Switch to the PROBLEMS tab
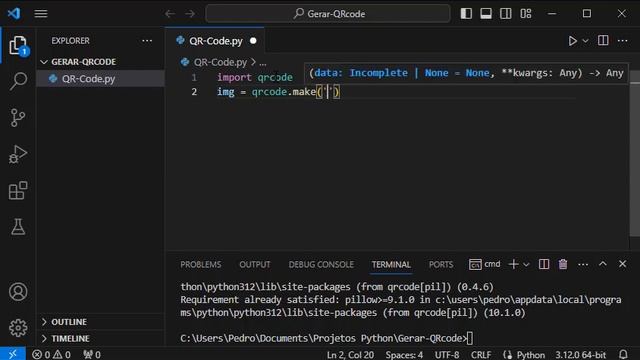The width and height of the screenshot is (640, 360). click(x=200, y=264)
